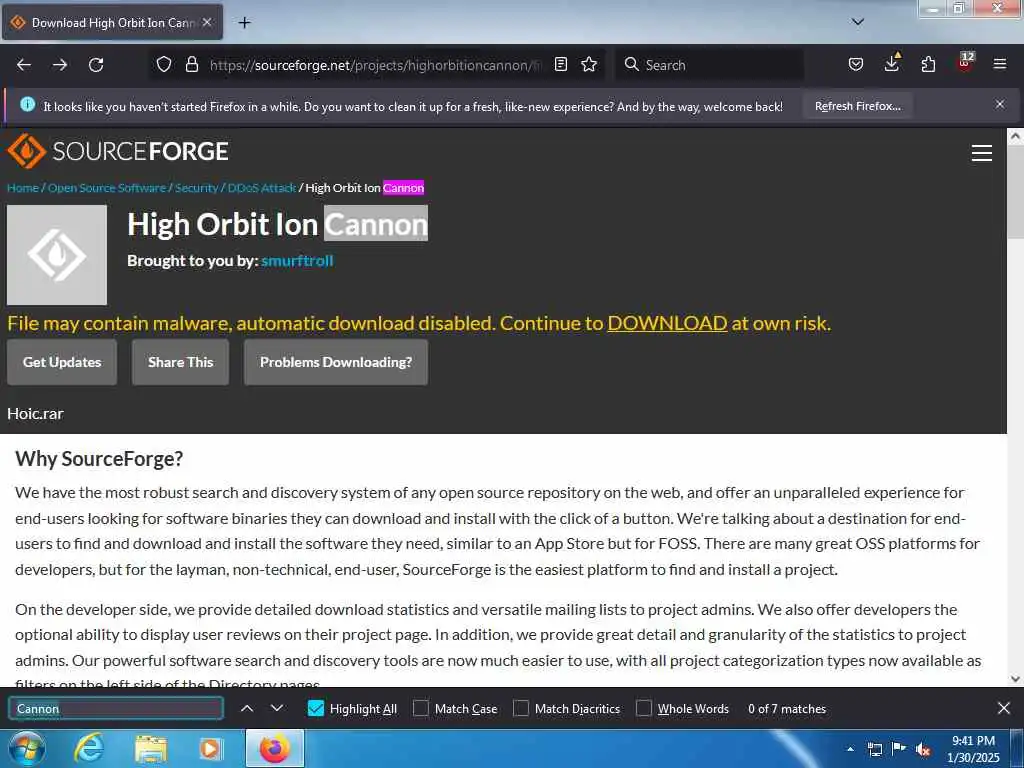Open the list all tabs dropdown

click(x=858, y=22)
